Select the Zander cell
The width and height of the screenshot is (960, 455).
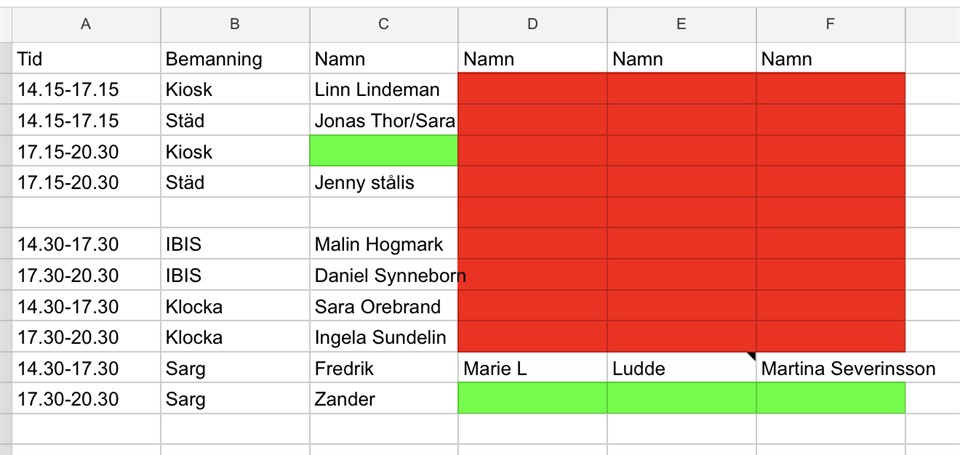click(x=383, y=399)
